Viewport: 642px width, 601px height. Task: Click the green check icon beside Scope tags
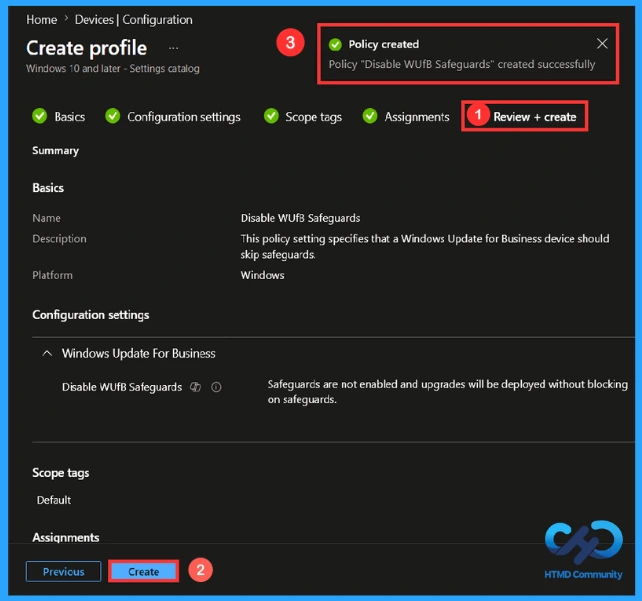coord(271,116)
